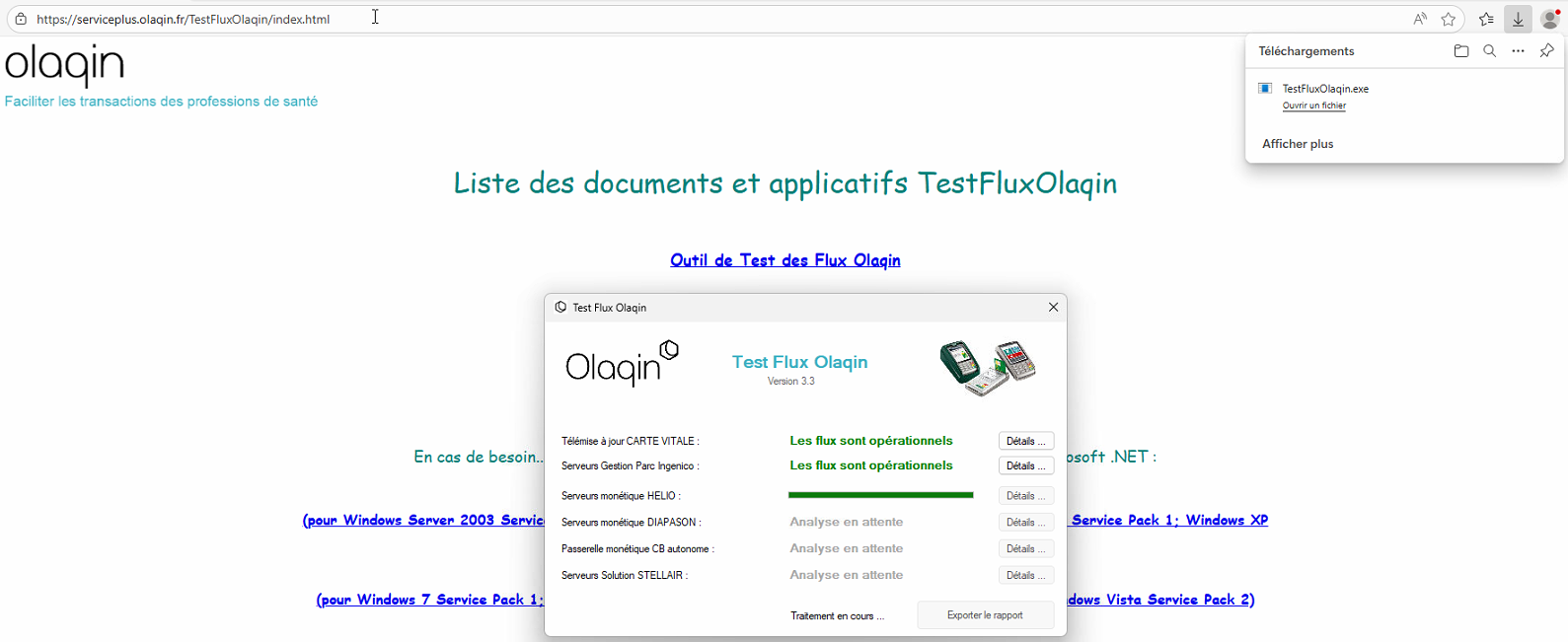
Task: Click the browser address bar URL
Action: pos(184,19)
